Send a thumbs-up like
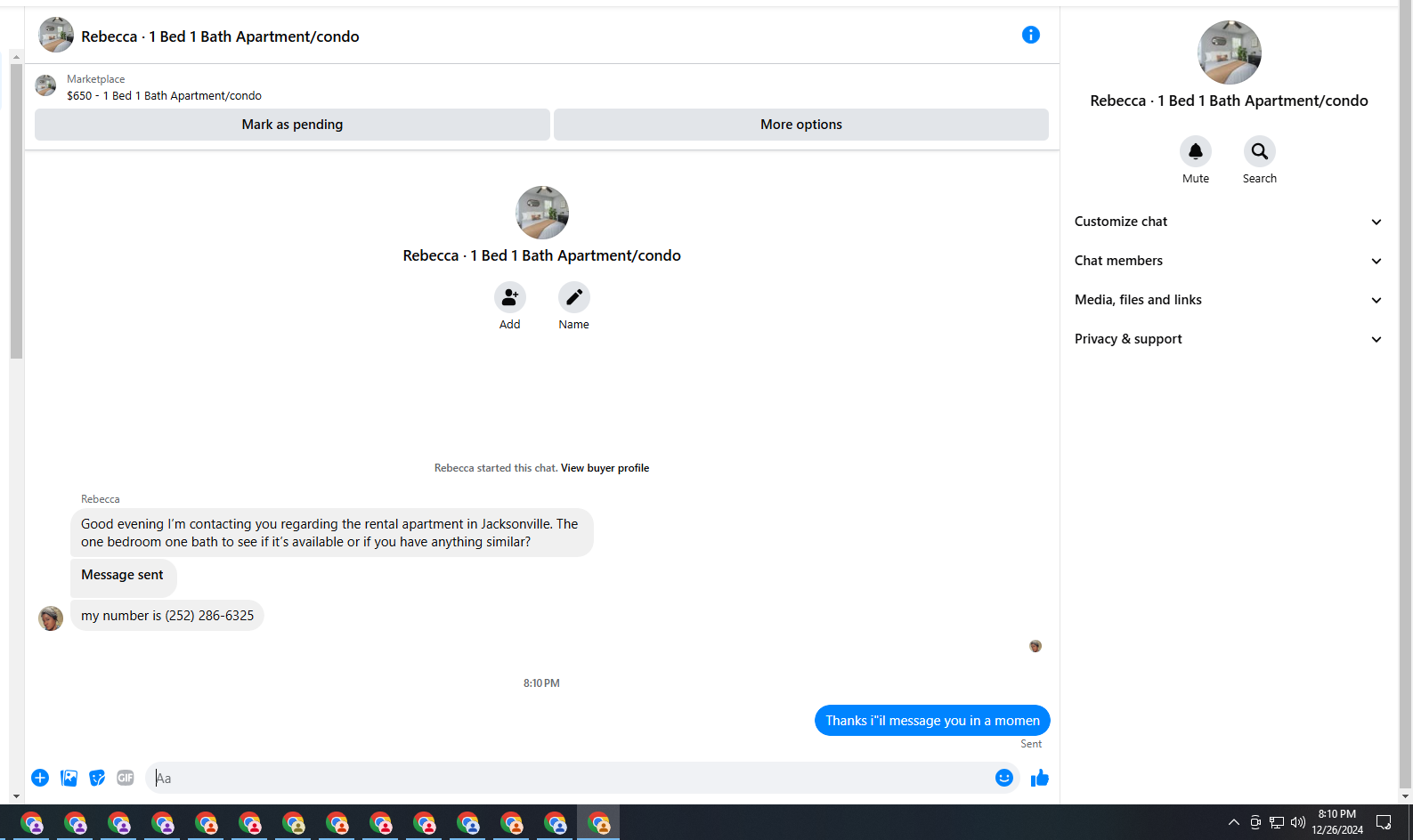 tap(1040, 778)
